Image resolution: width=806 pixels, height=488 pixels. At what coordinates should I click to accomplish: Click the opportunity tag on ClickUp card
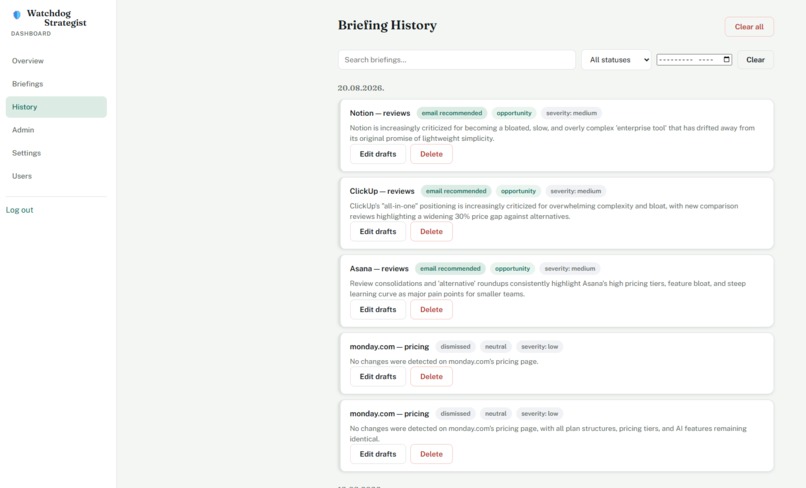[x=518, y=191]
